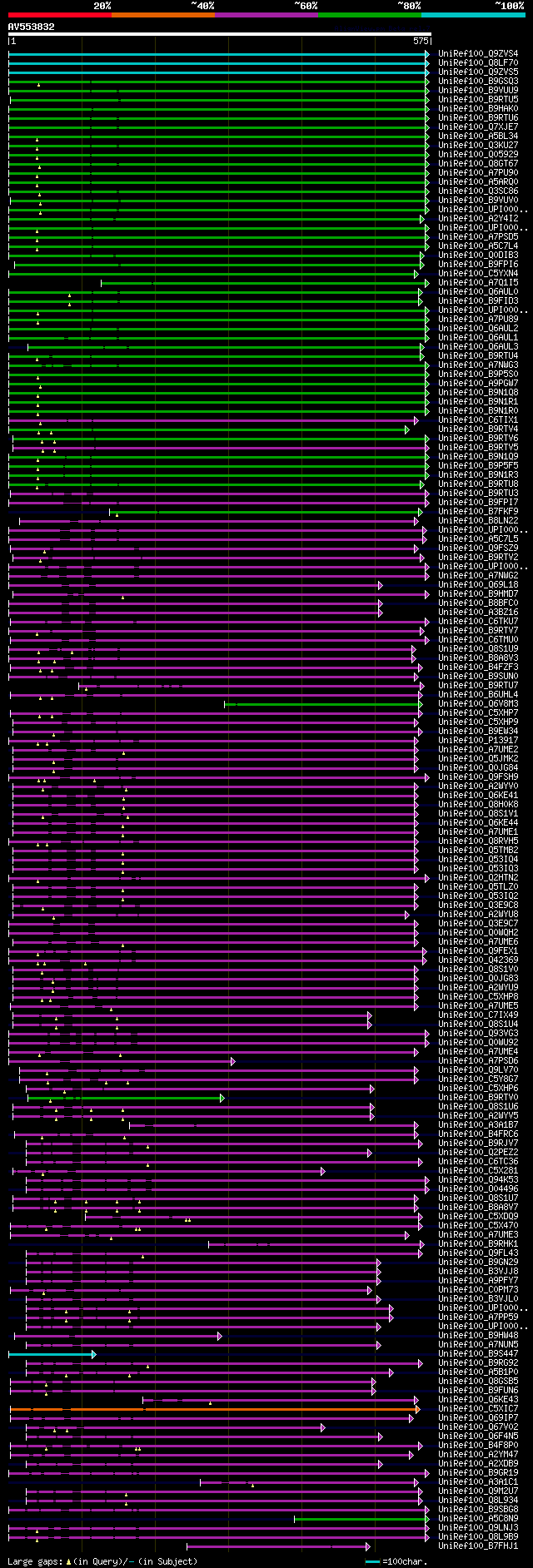This screenshot has width=533, height=1568.
Task: Select the UniRef100_Q6AUL3 label
Action: coord(478,346)
